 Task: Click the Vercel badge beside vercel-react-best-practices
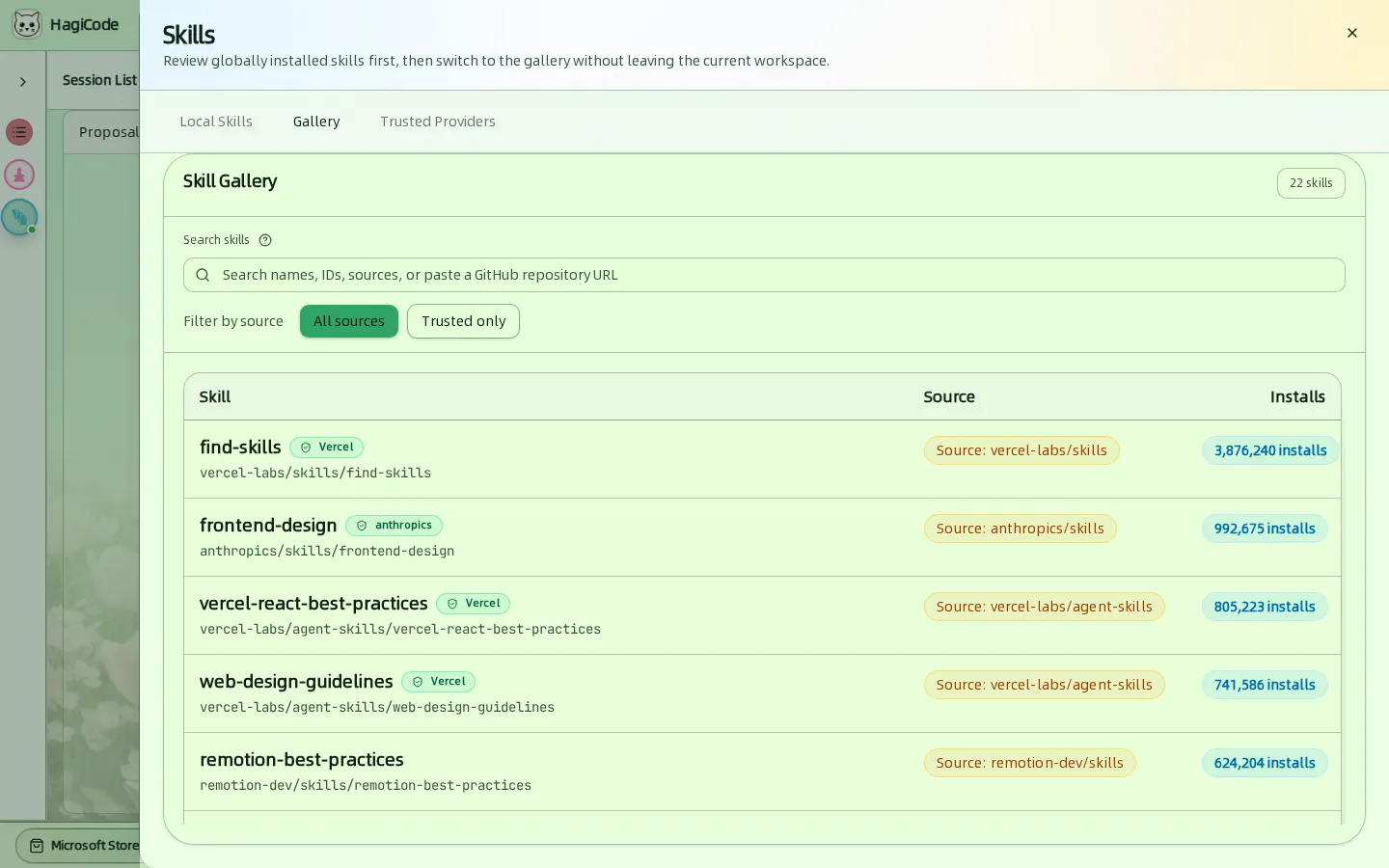click(x=474, y=604)
